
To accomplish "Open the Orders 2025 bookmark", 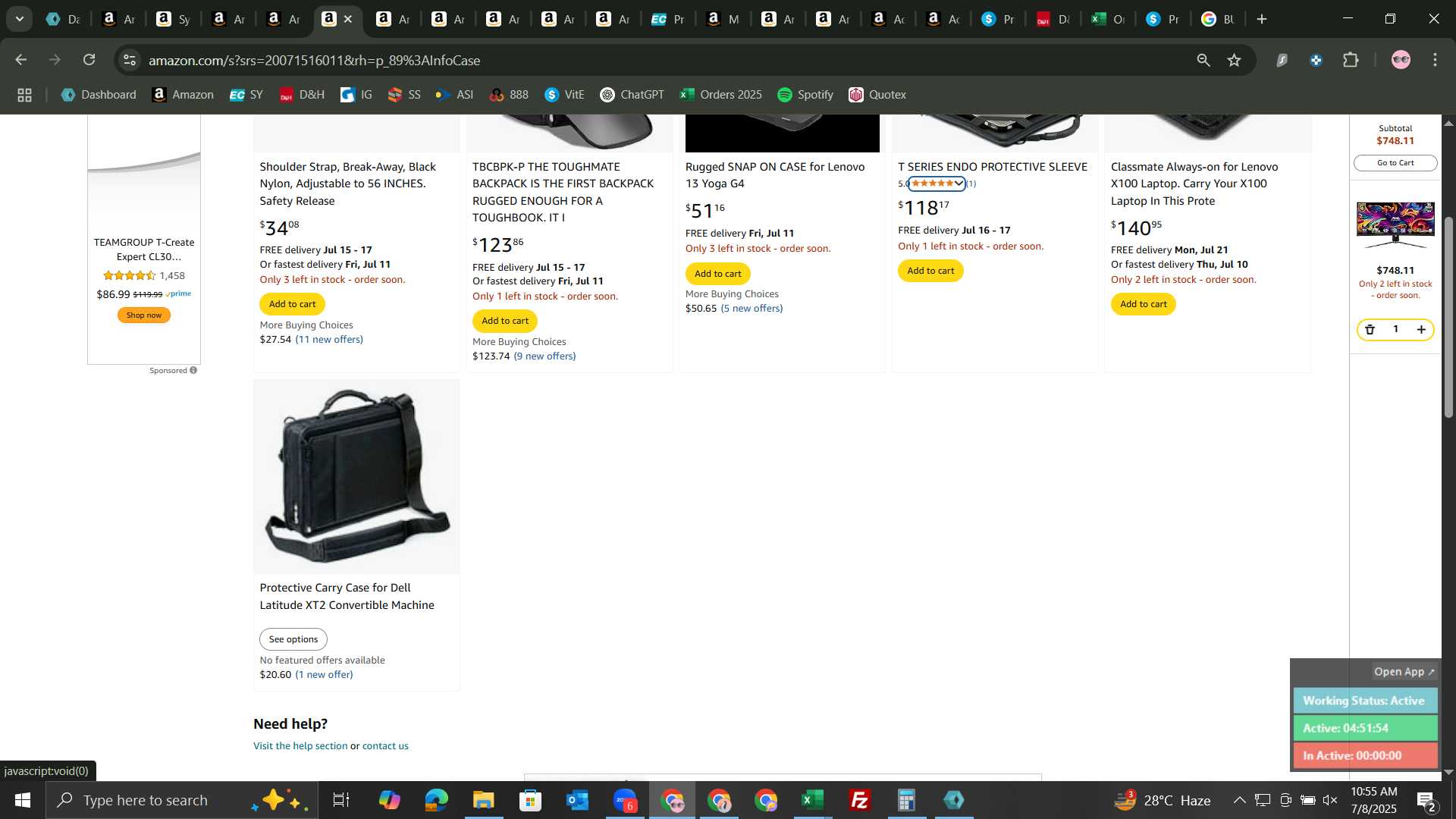I will pos(720,95).
